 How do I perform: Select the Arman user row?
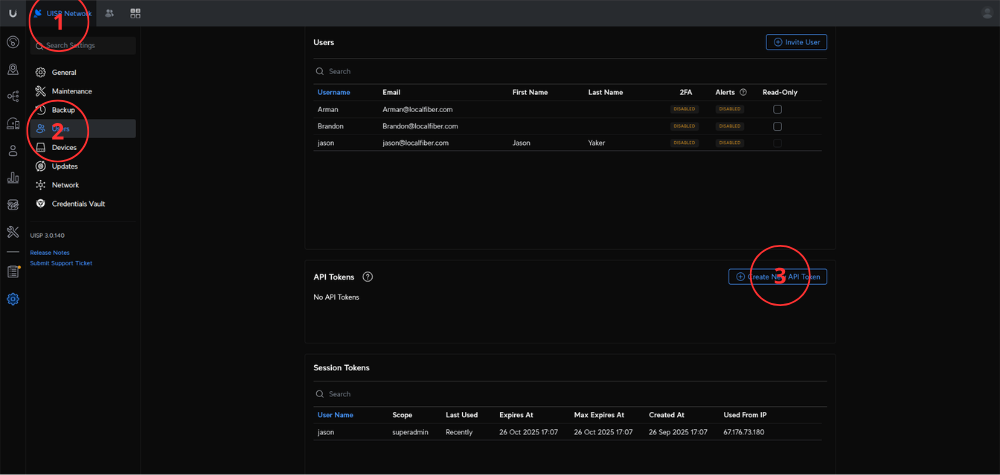tap(568, 110)
